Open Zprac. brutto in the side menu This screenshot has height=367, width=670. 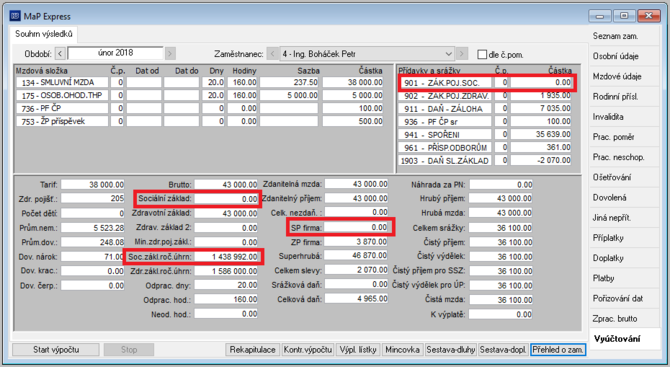click(x=624, y=319)
